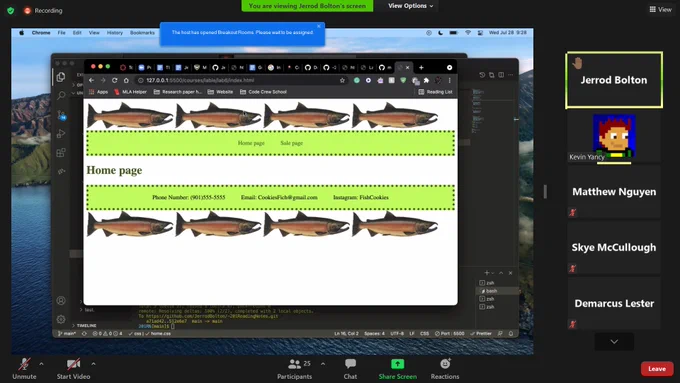Open the Chrome menu in menu bar
680x383 pixels.
click(41, 33)
